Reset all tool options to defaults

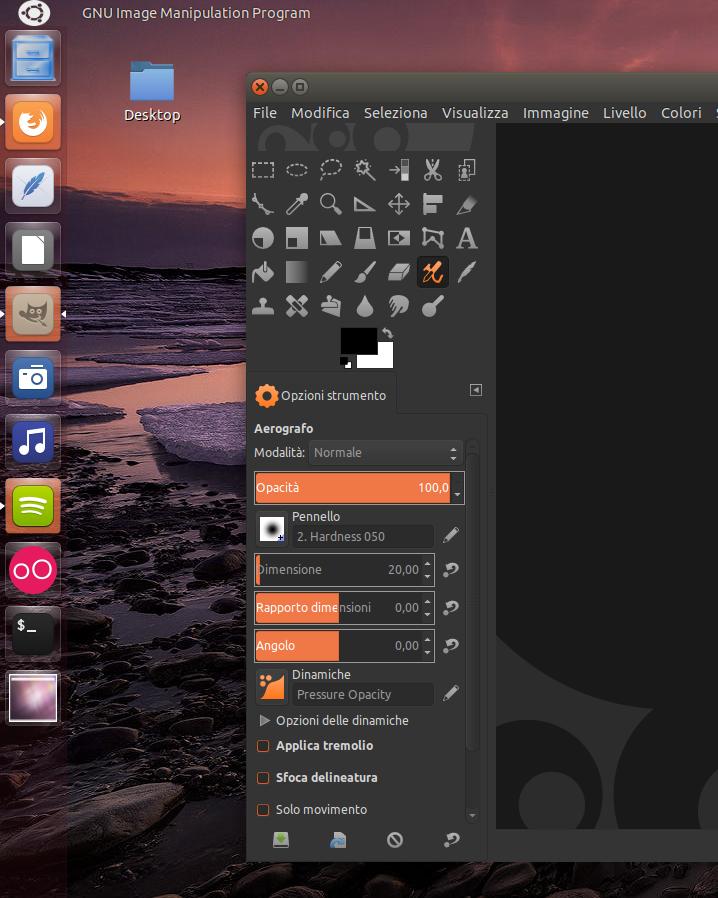tap(452, 840)
